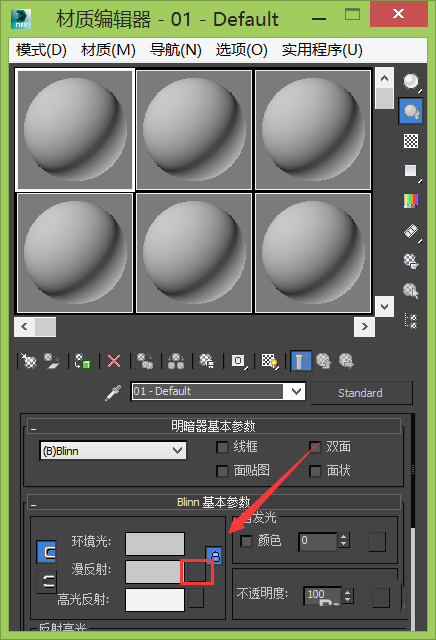This screenshot has width=436, height=640.
Task: Select the bottom-right sample sphere slot
Action: (313, 253)
